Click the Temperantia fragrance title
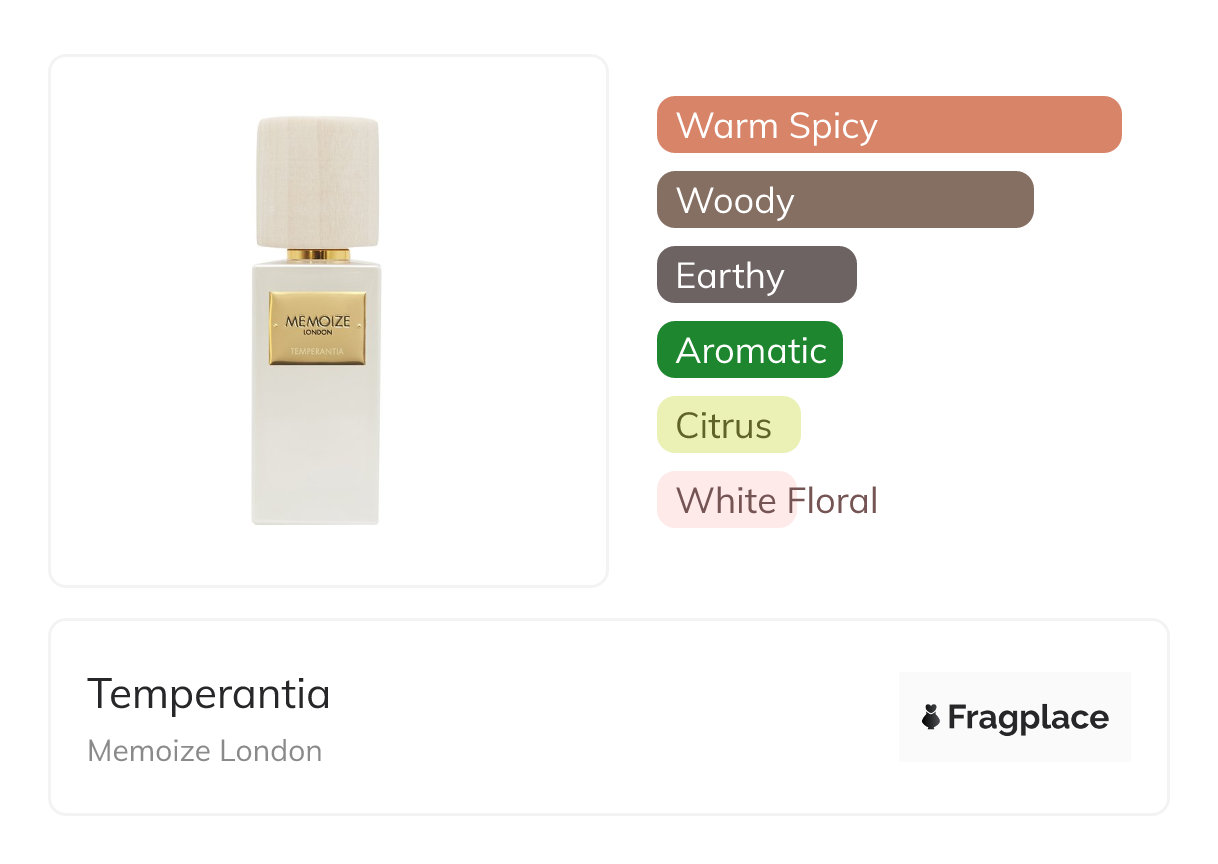This screenshot has height=864, width=1218. (208, 694)
